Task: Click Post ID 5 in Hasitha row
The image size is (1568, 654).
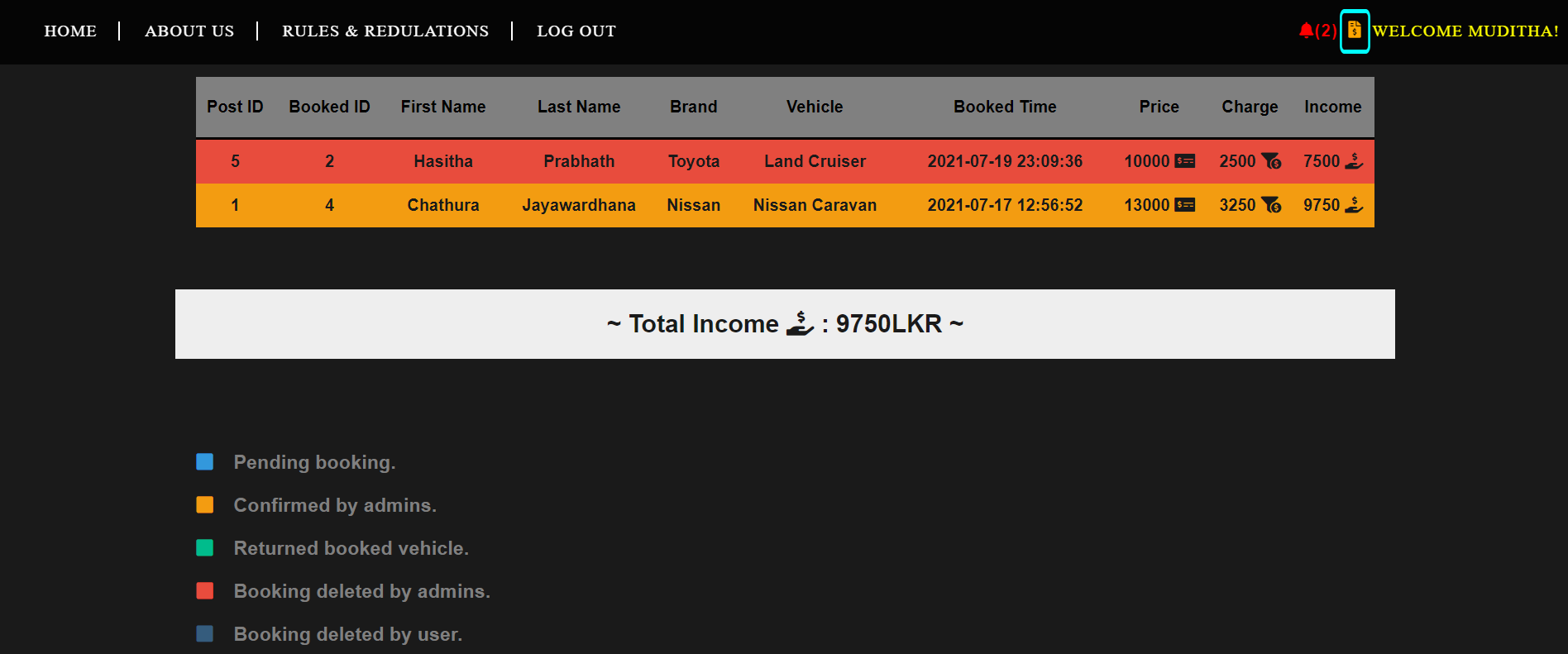Action: (x=235, y=161)
